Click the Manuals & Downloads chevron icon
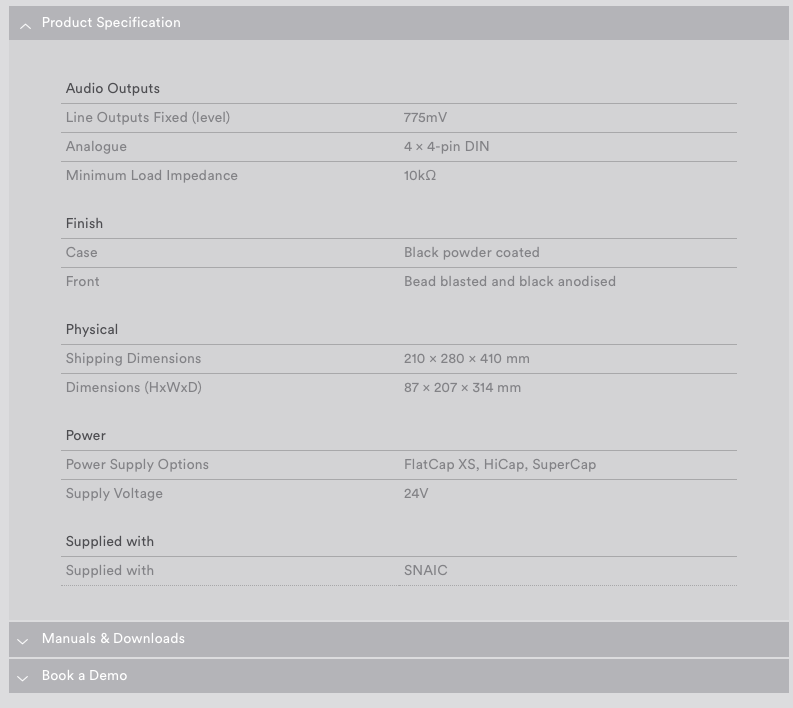This screenshot has height=708, width=793. 23,641
